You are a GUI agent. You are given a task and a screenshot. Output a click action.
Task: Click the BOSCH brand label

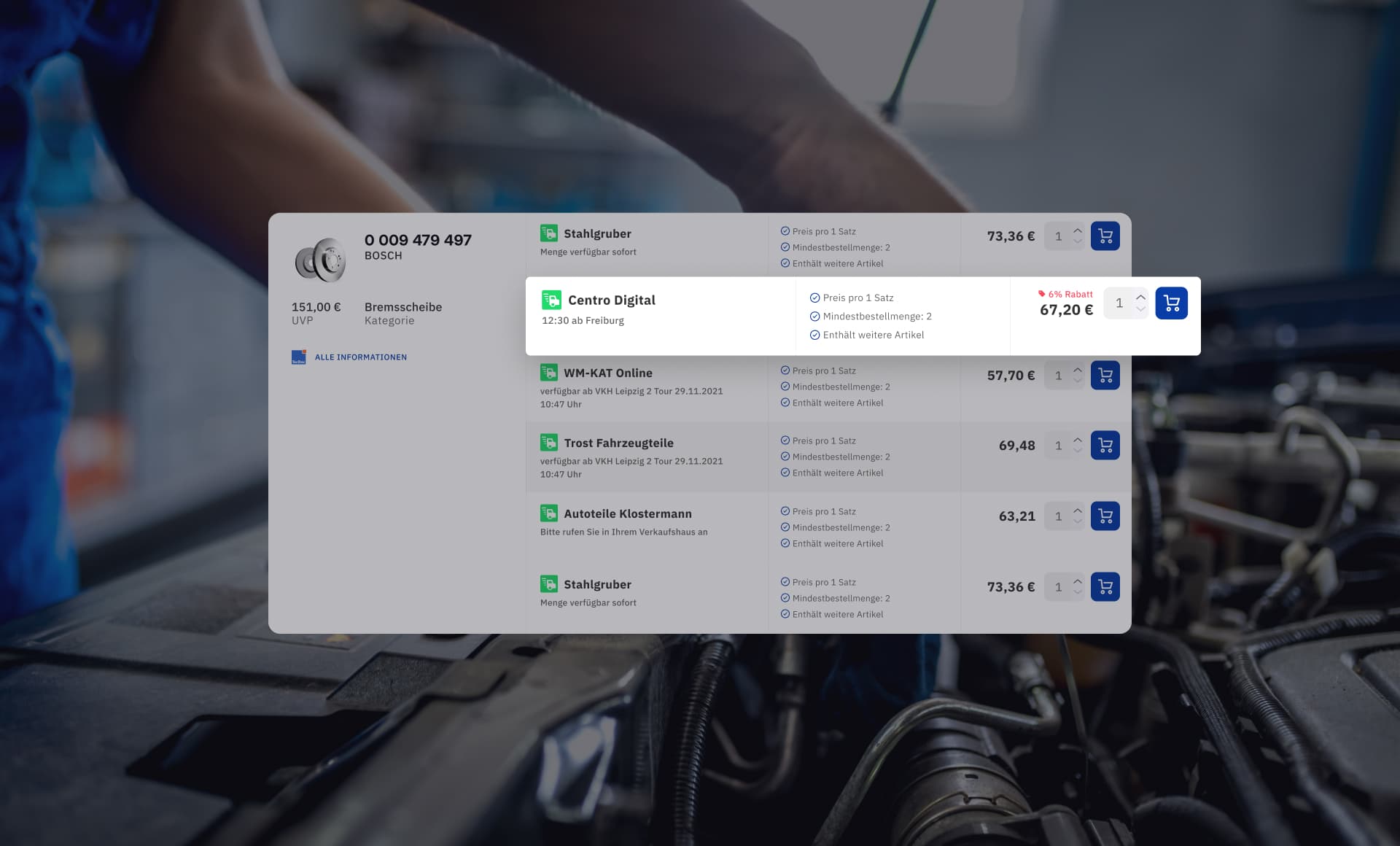tap(383, 256)
